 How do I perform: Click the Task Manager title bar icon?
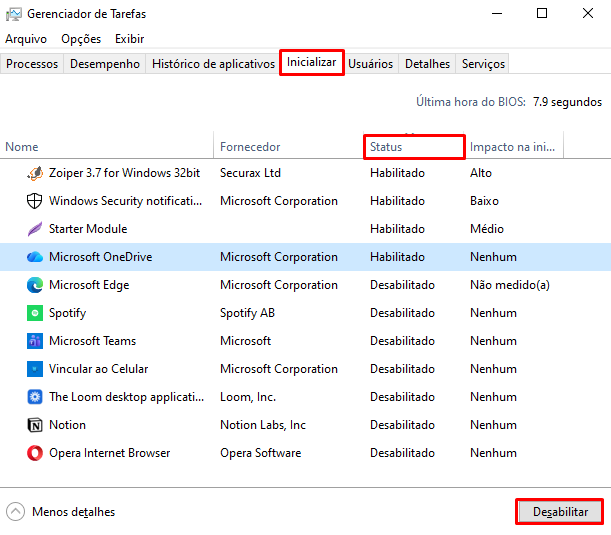(x=14, y=14)
